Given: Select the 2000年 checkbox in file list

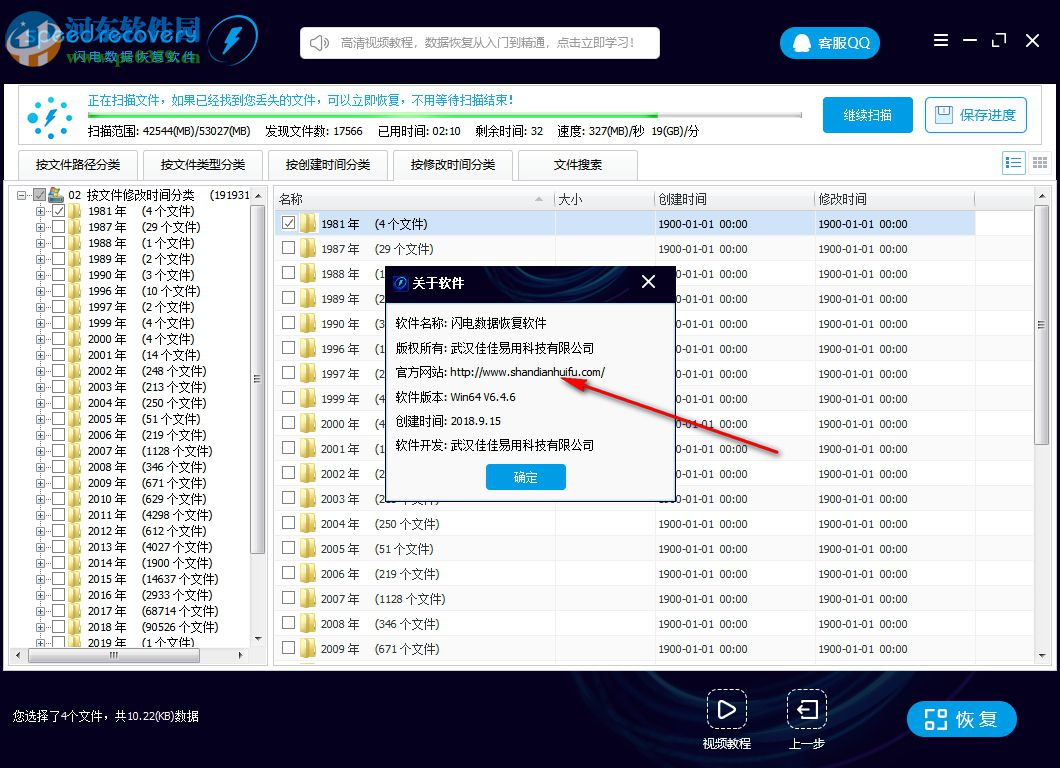Looking at the screenshot, I should [x=290, y=423].
